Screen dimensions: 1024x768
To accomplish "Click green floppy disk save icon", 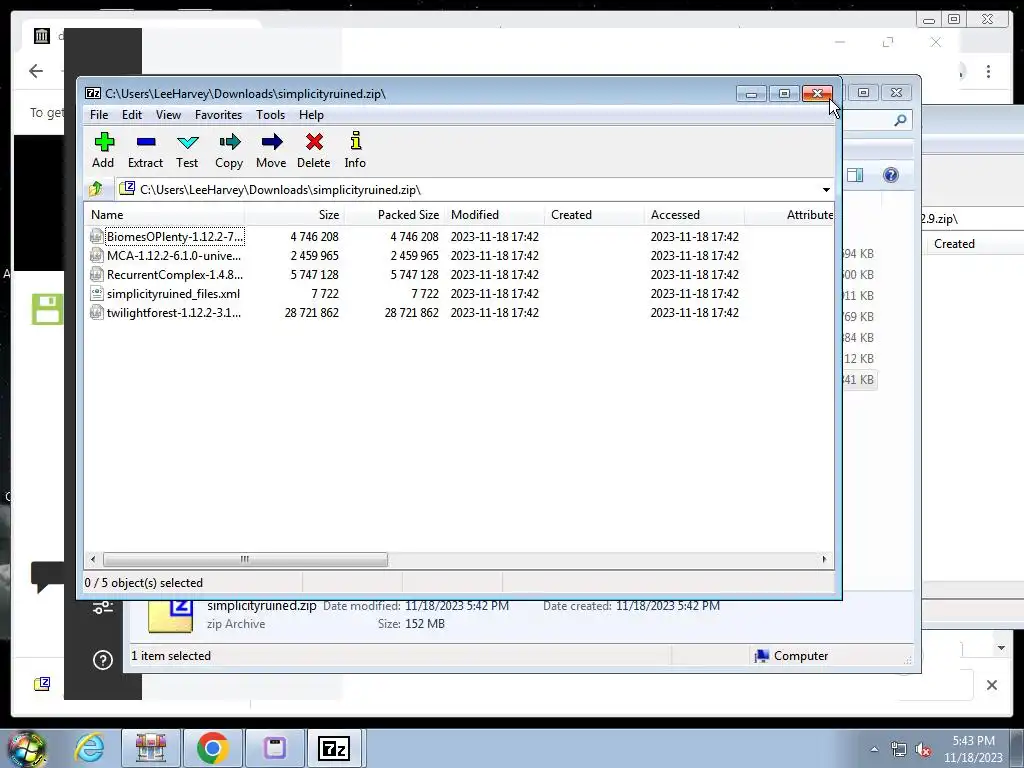I will pos(48,309).
